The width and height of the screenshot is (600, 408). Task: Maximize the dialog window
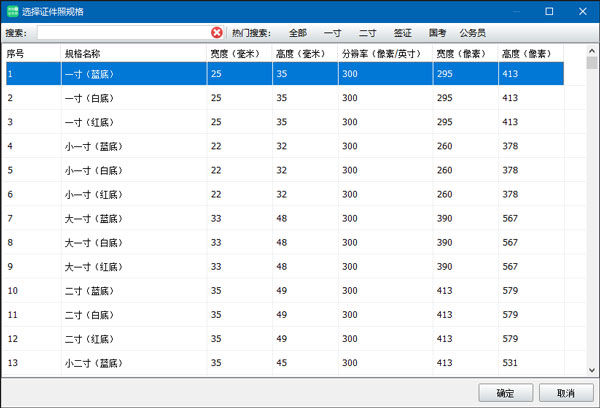point(549,11)
